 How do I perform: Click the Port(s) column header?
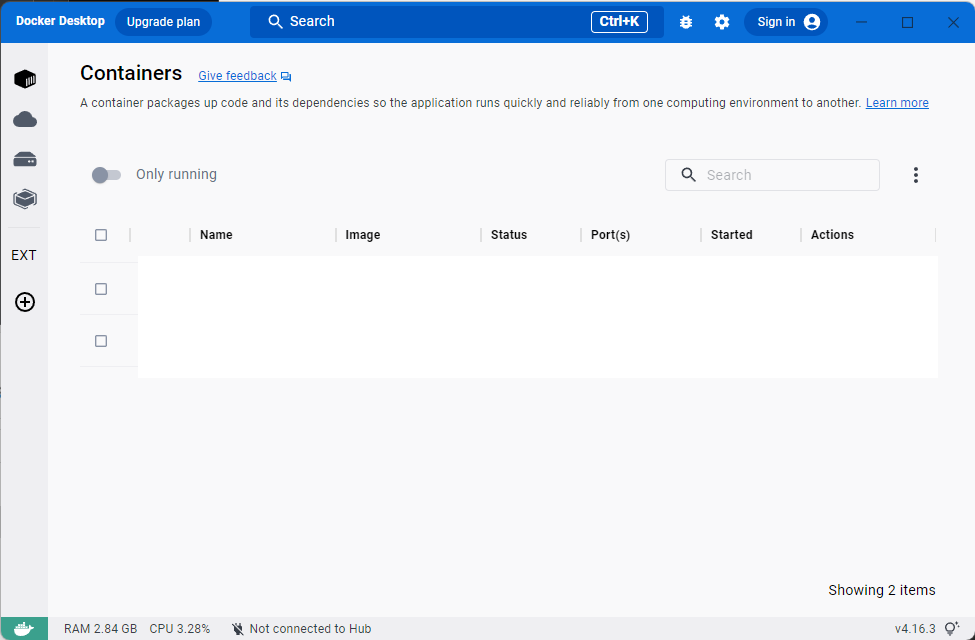click(x=610, y=235)
